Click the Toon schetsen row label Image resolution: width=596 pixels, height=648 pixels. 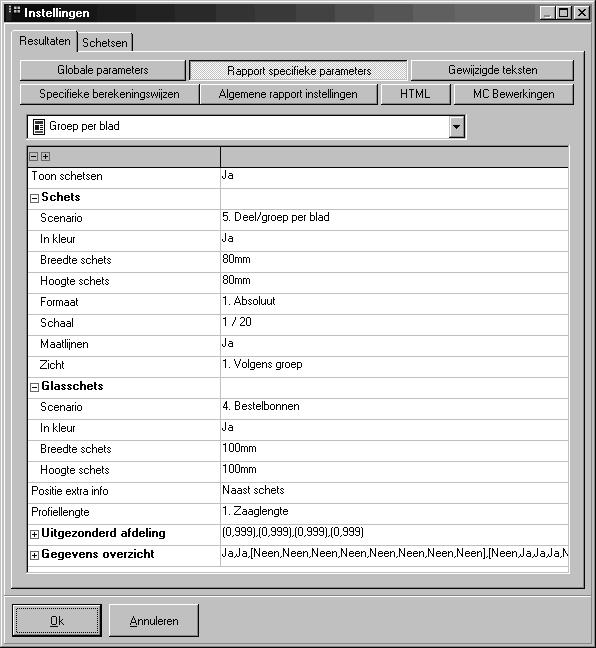click(67, 176)
